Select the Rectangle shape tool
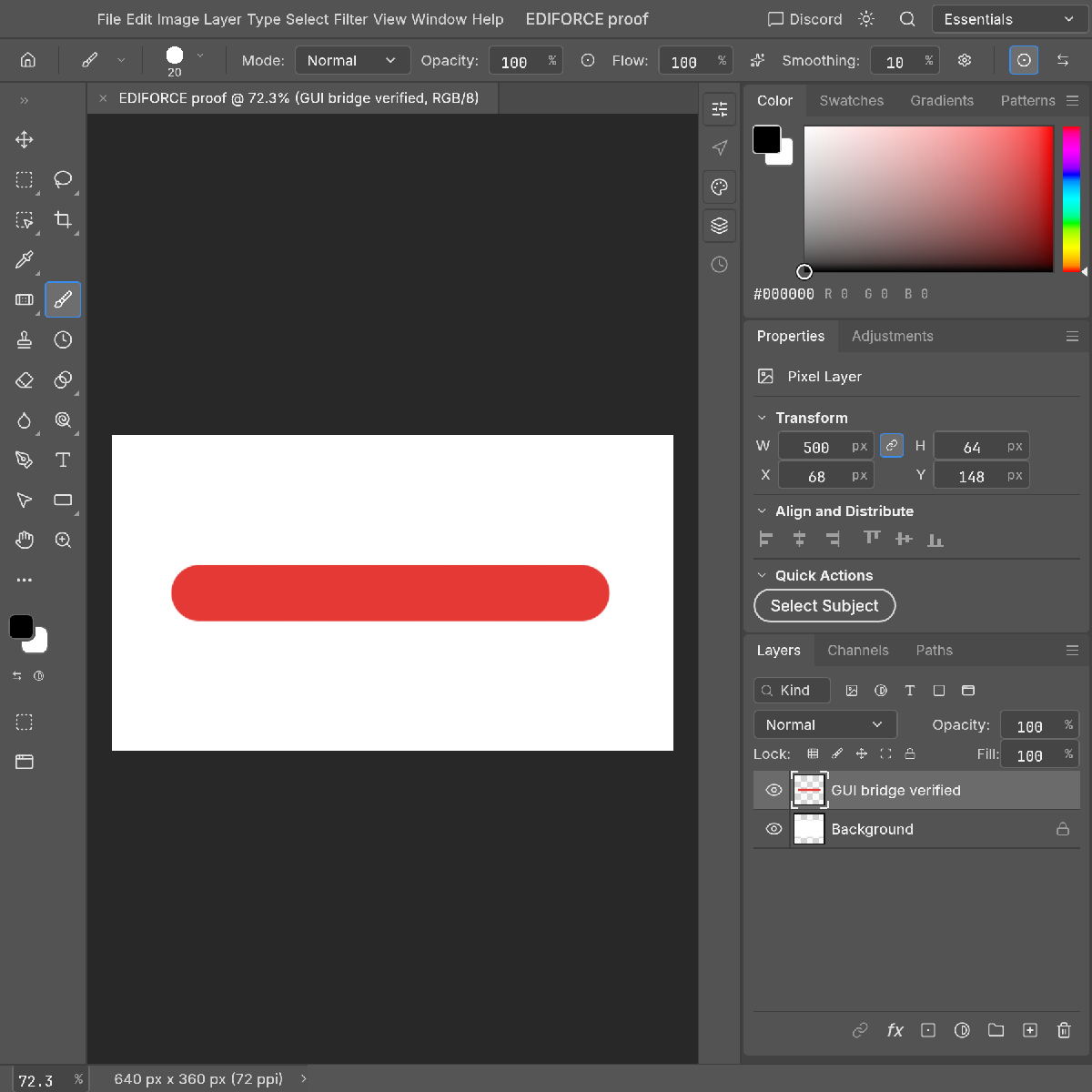 coord(63,500)
